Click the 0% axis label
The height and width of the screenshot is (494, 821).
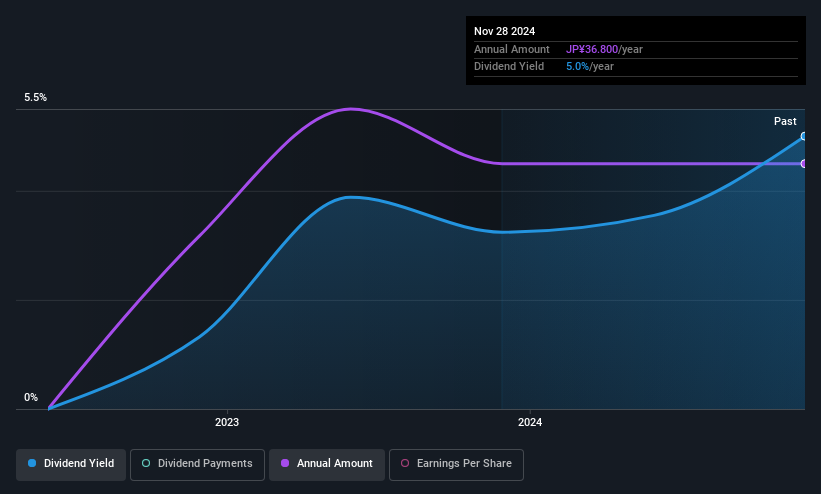click(31, 398)
